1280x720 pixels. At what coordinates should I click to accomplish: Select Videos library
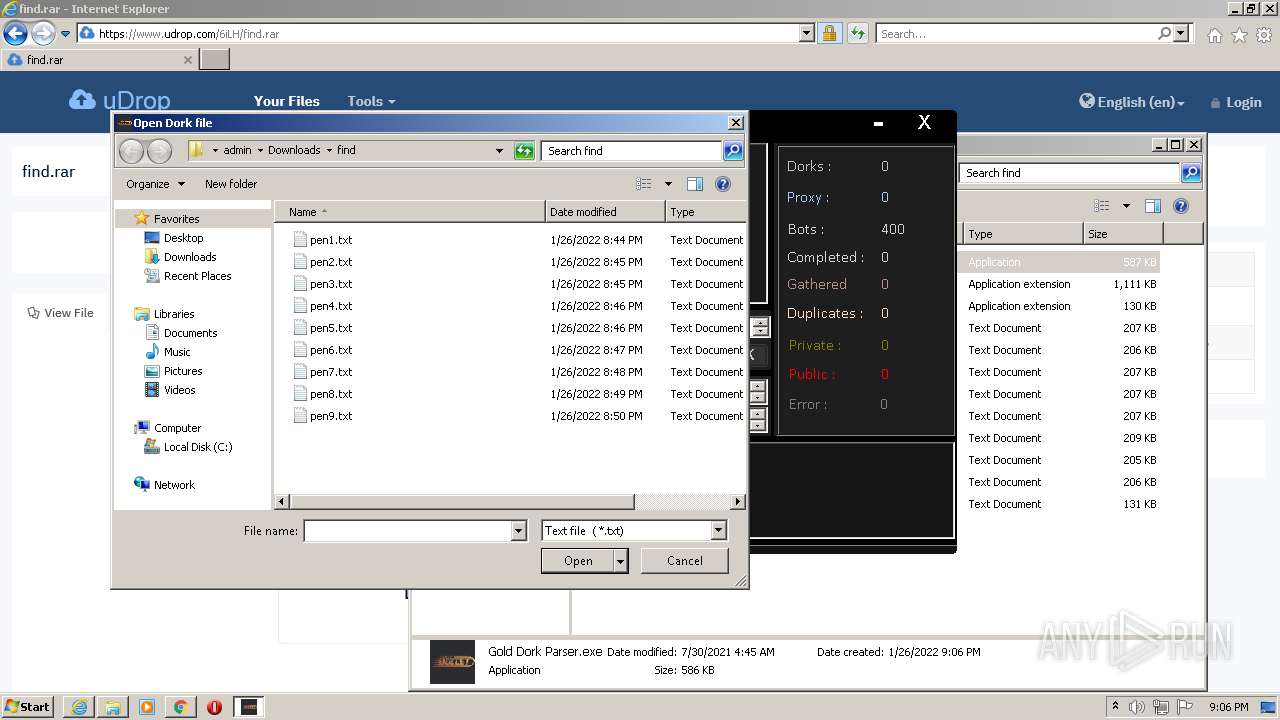[170, 390]
